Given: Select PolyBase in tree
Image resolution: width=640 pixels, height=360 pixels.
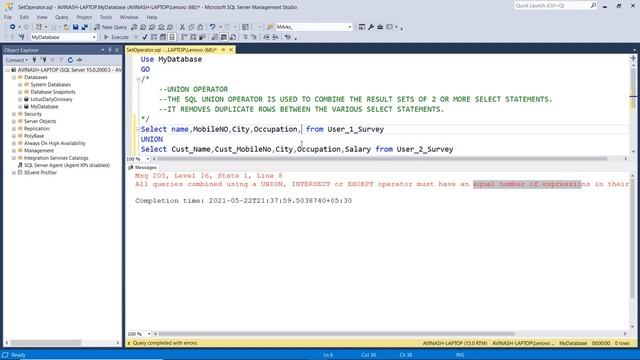Looking at the screenshot, I should pyautogui.click(x=34, y=136).
